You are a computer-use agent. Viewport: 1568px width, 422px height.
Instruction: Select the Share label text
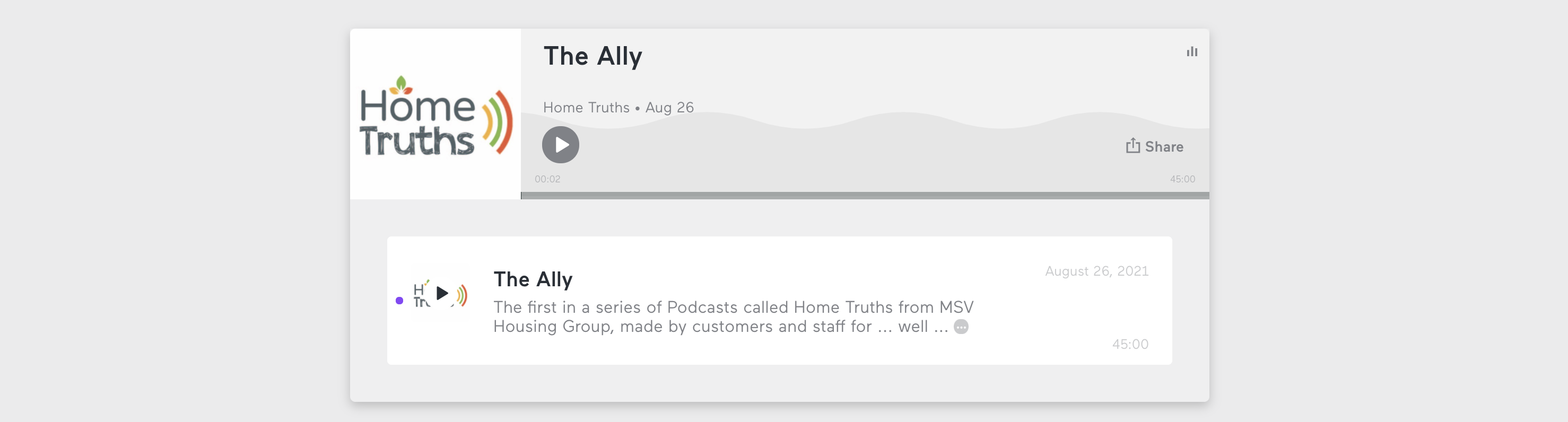click(x=1164, y=146)
